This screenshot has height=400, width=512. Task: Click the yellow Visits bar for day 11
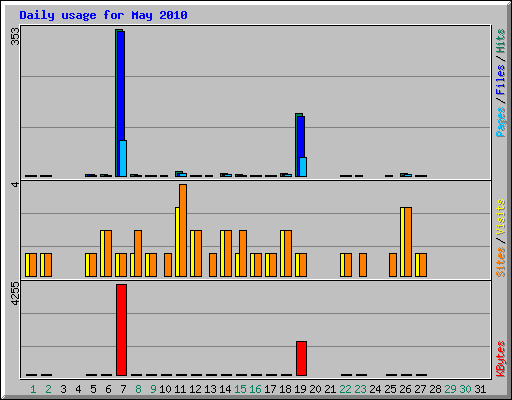coord(177,242)
